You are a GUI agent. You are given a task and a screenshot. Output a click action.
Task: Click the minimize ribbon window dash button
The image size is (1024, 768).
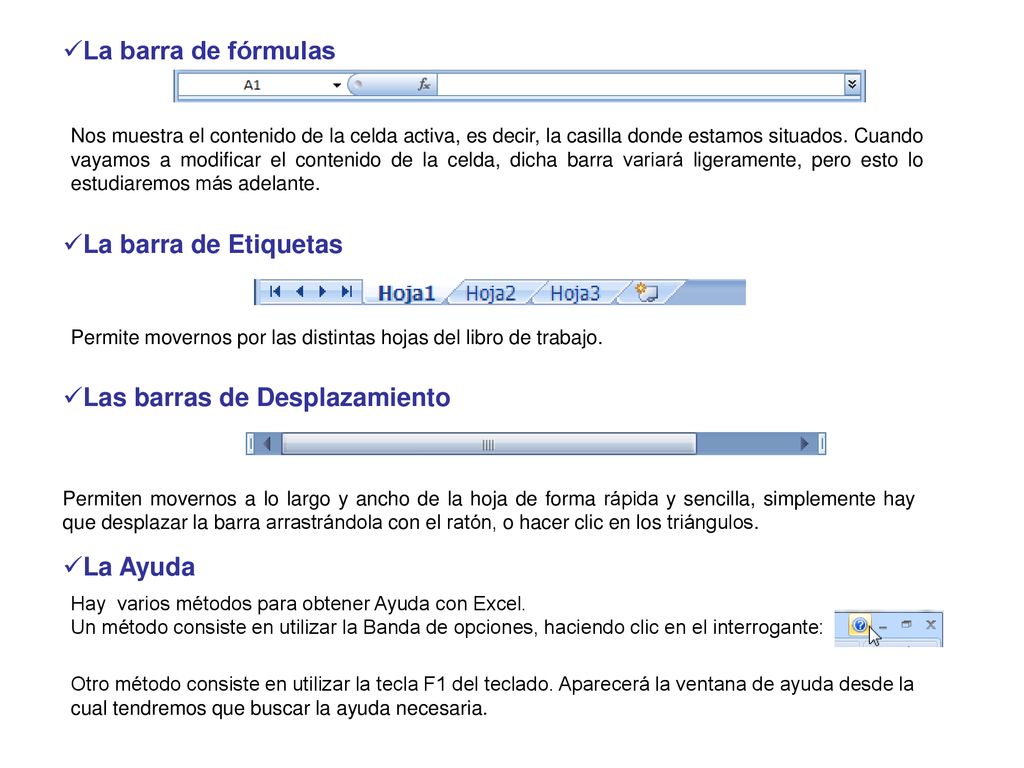[x=883, y=626]
